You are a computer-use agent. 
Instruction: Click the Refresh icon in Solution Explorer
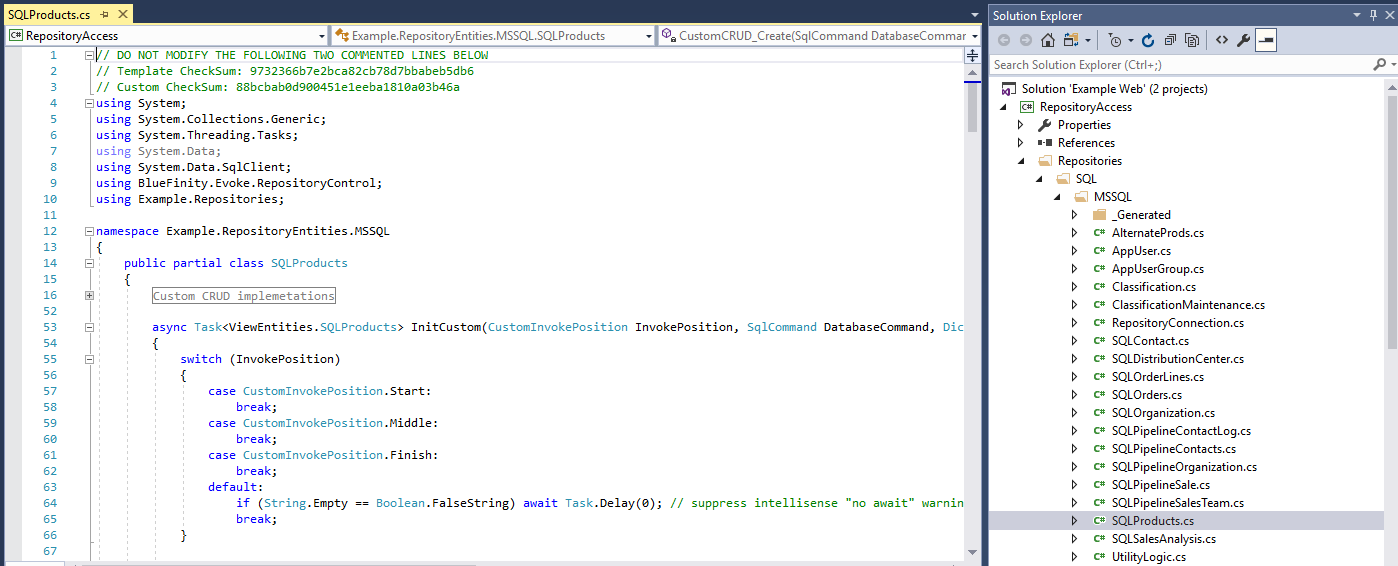coord(1148,40)
